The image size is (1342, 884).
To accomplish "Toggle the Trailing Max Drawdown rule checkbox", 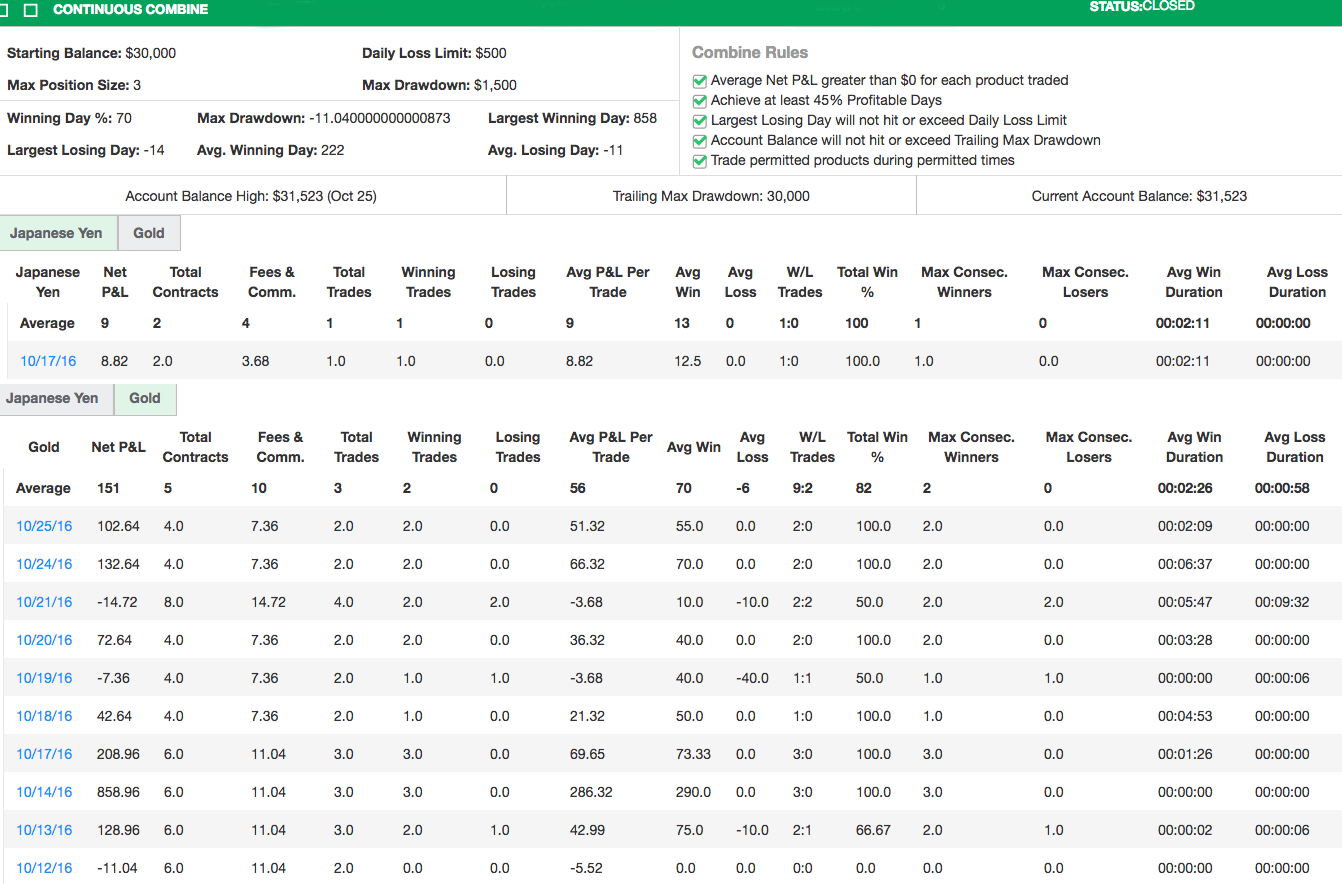I will pos(700,141).
